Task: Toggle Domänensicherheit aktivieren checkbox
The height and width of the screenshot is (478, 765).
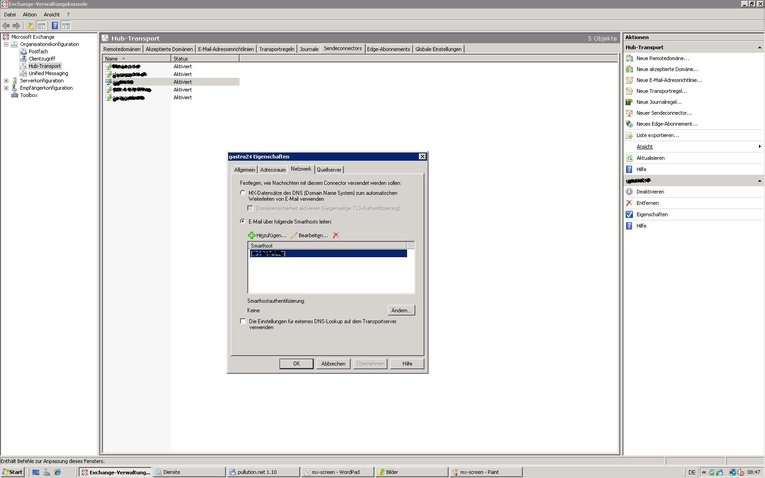Action: click(250, 208)
